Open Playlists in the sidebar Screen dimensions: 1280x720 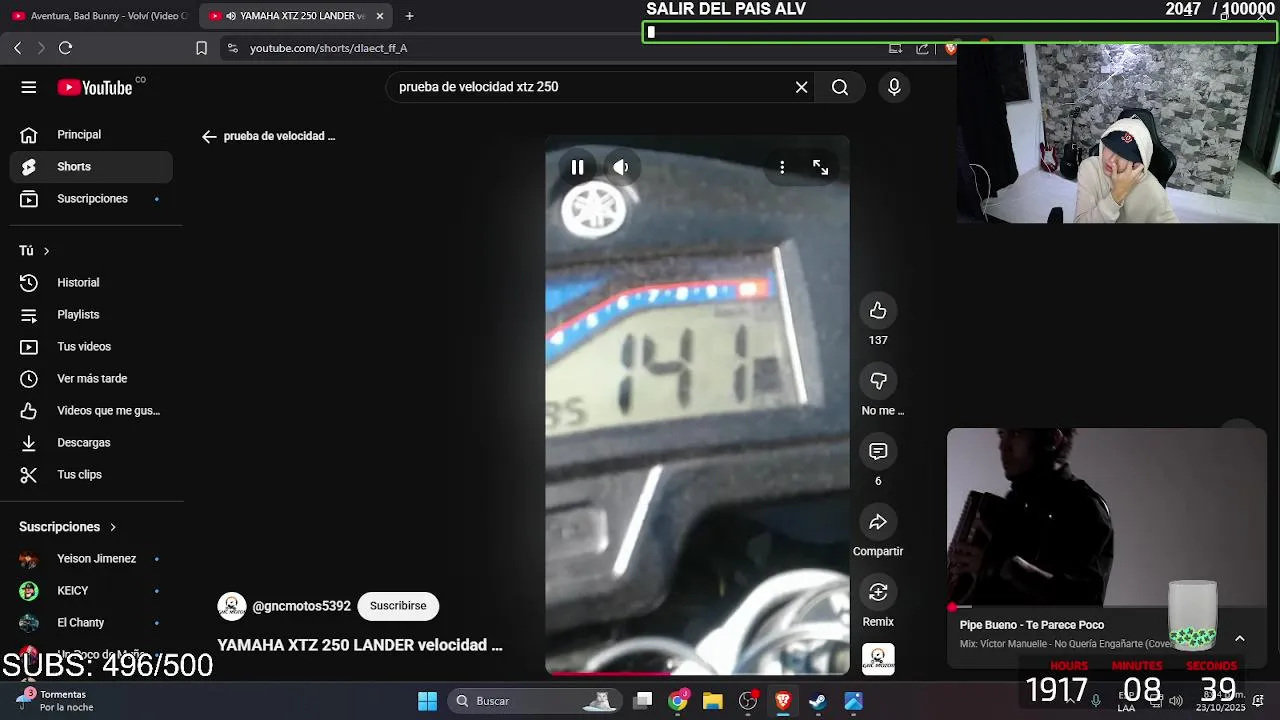91,315
